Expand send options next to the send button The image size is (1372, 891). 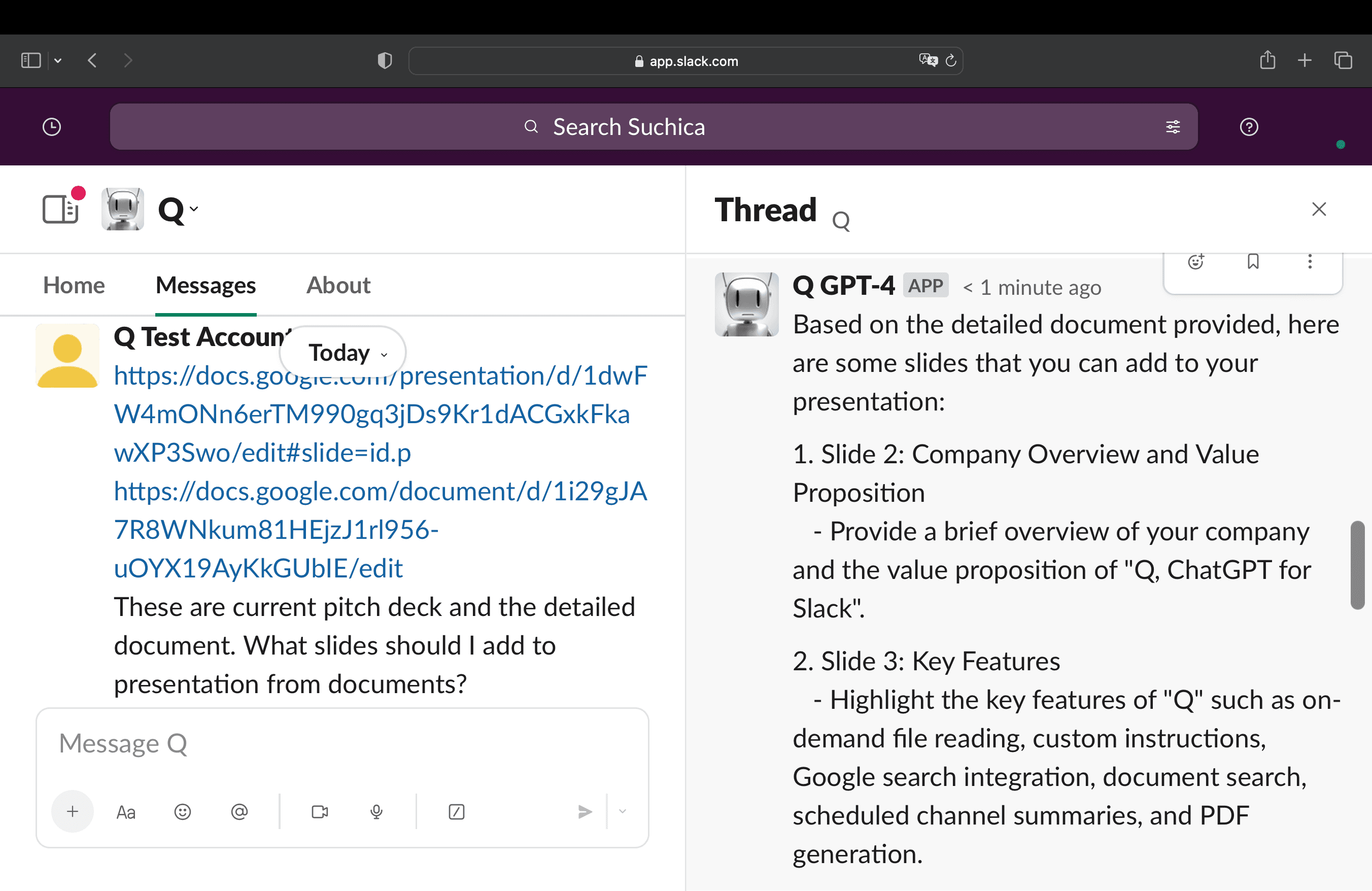click(x=622, y=812)
